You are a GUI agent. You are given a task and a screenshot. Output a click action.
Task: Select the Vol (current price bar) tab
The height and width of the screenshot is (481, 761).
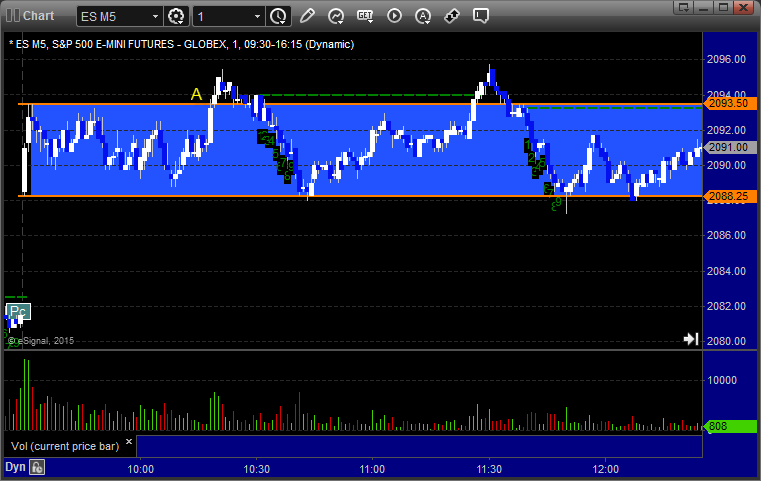coord(65,446)
